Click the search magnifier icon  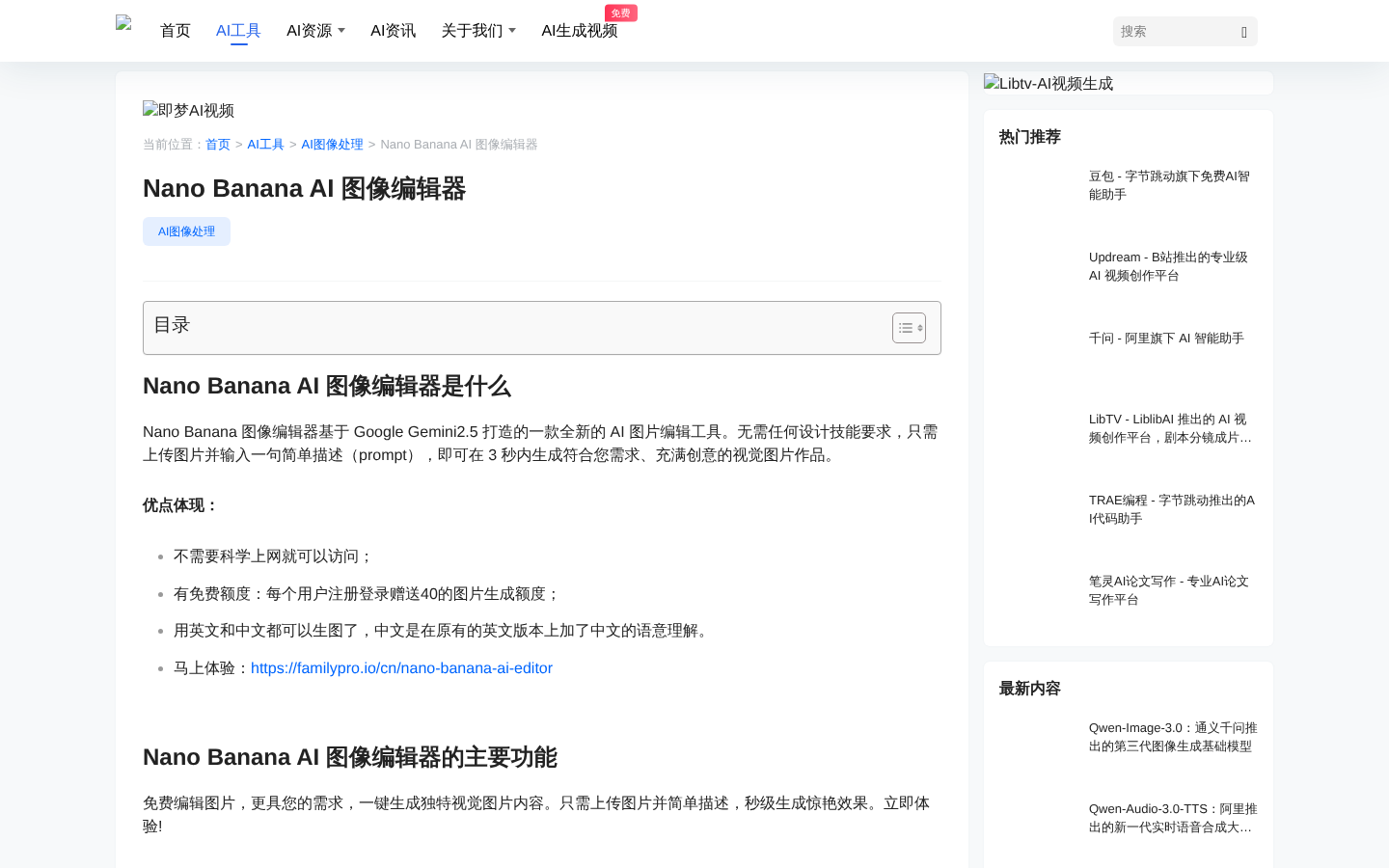(x=1244, y=32)
